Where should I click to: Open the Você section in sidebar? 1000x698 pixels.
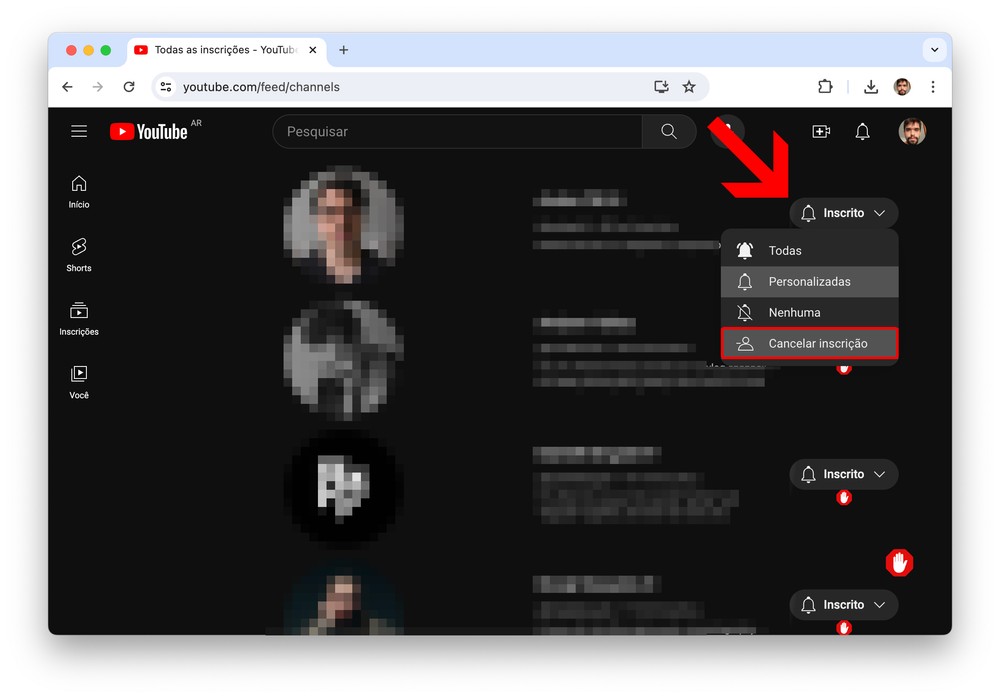[x=79, y=381]
